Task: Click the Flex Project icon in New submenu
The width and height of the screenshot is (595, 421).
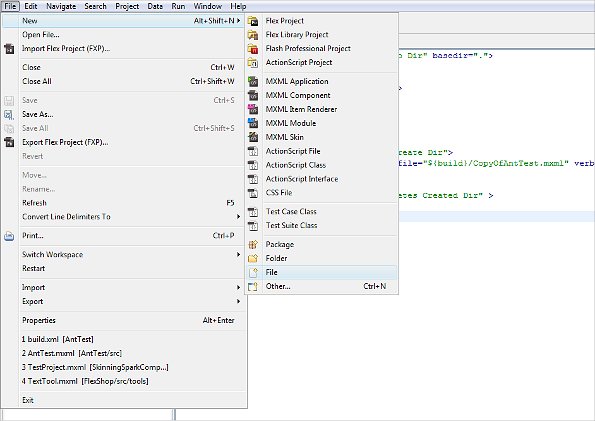Action: [253, 21]
